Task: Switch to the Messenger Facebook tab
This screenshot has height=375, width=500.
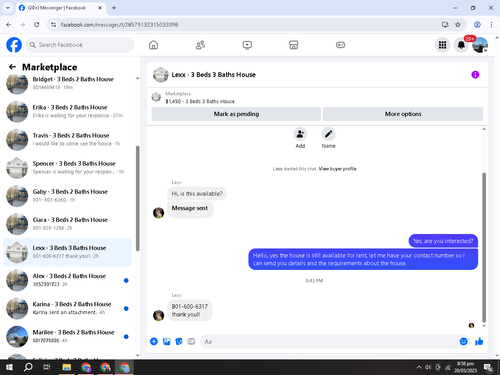Action: (x=61, y=8)
